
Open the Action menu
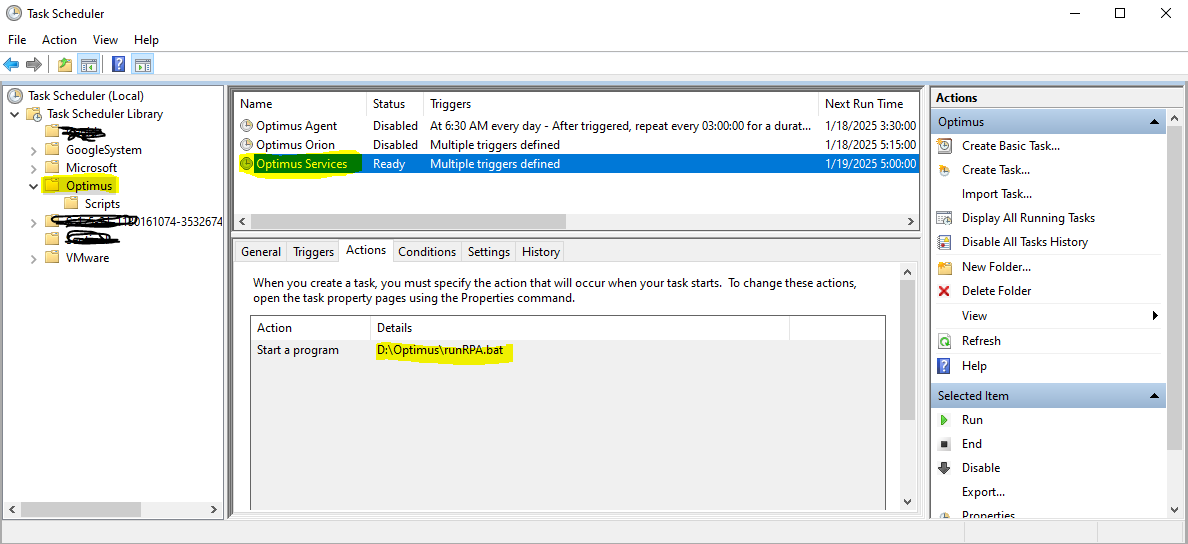(59, 40)
